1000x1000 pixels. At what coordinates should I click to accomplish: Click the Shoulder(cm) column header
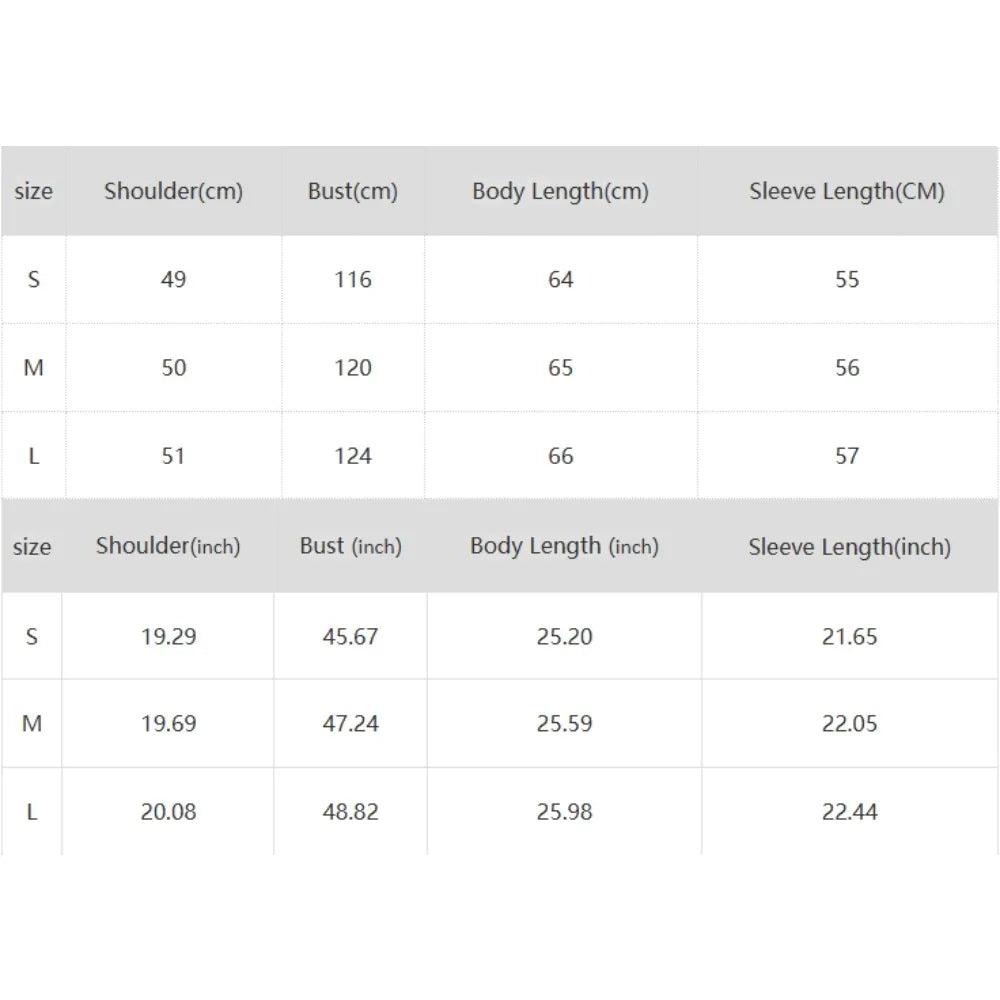tap(173, 191)
